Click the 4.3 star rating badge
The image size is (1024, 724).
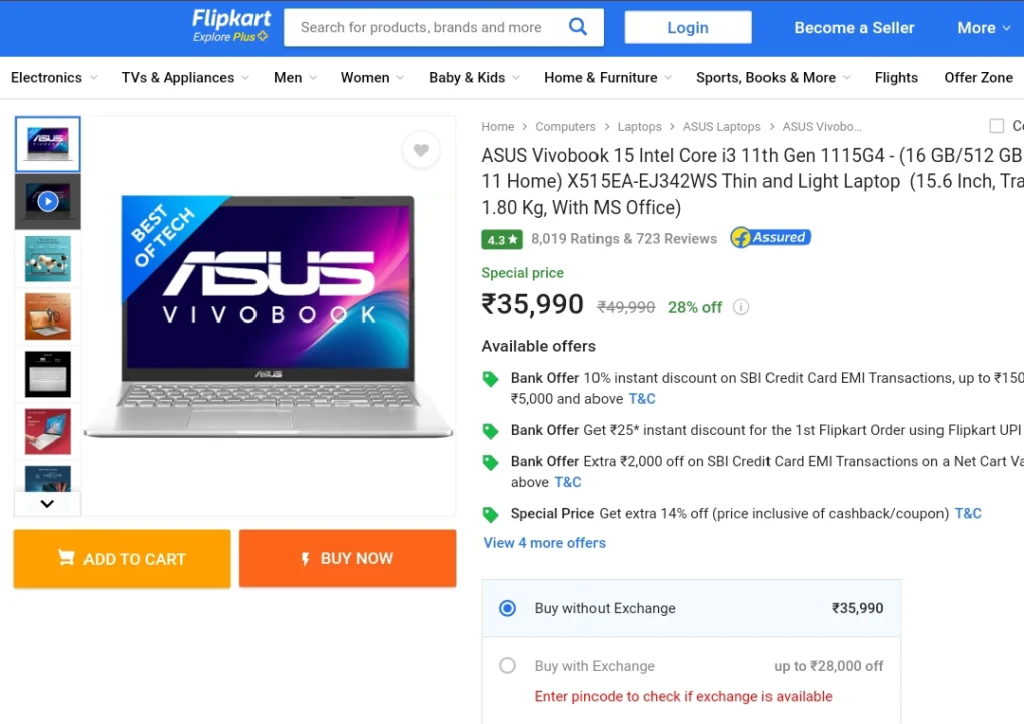(x=502, y=240)
